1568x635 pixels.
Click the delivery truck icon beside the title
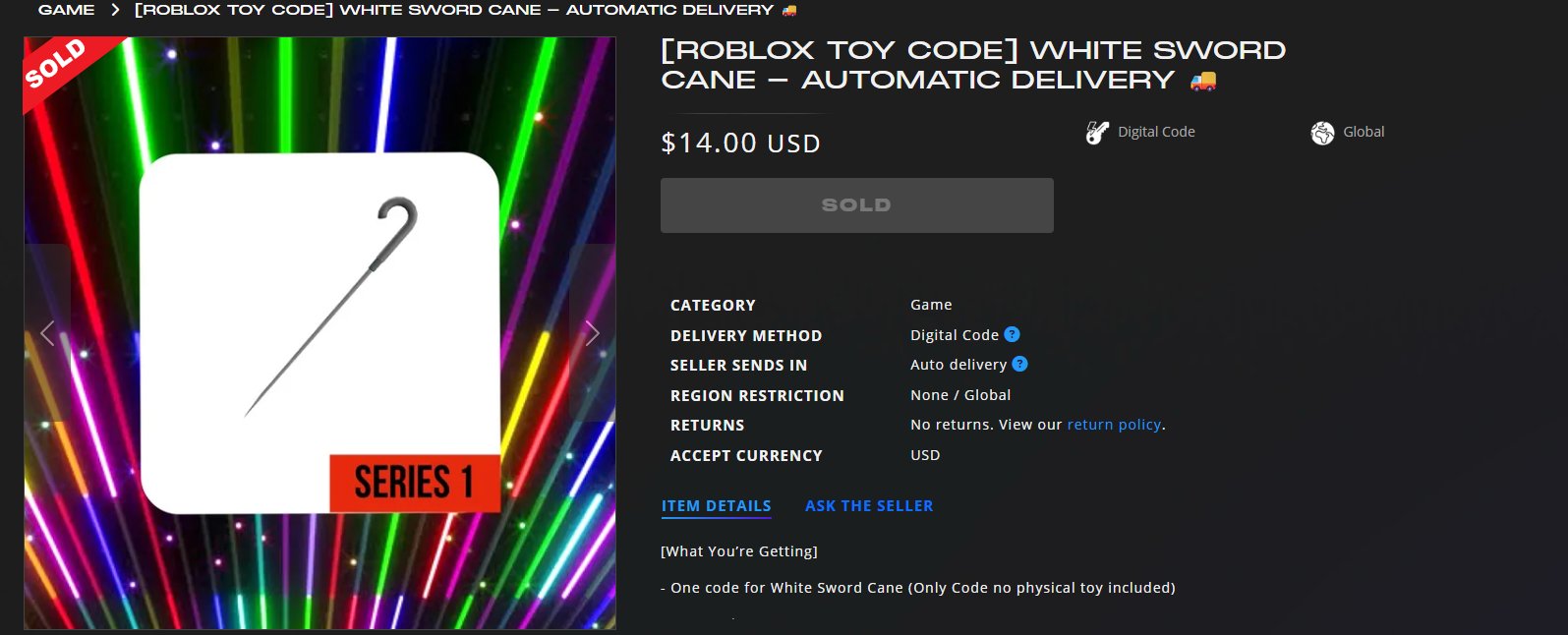1203,81
